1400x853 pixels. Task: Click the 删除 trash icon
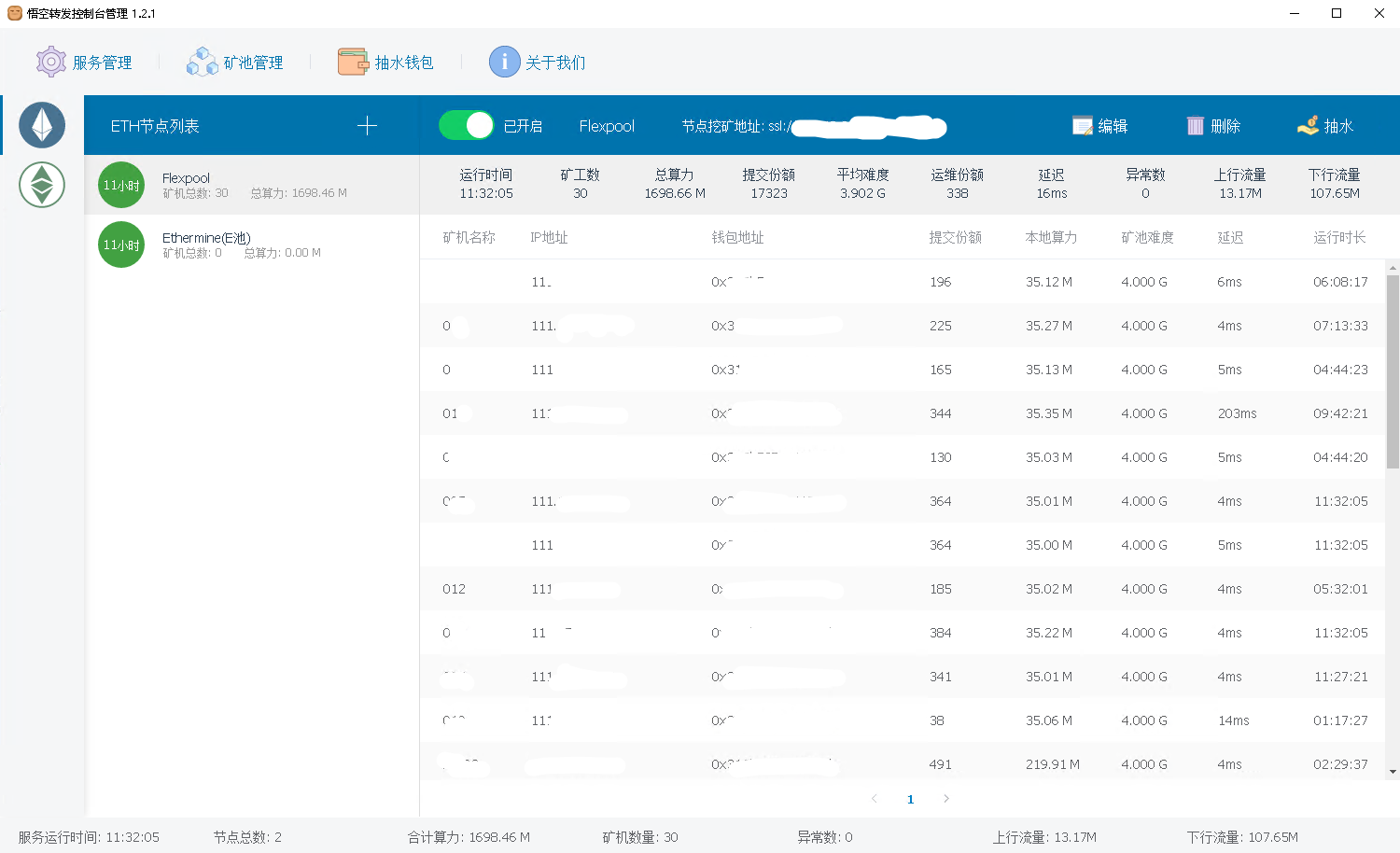(x=1196, y=126)
